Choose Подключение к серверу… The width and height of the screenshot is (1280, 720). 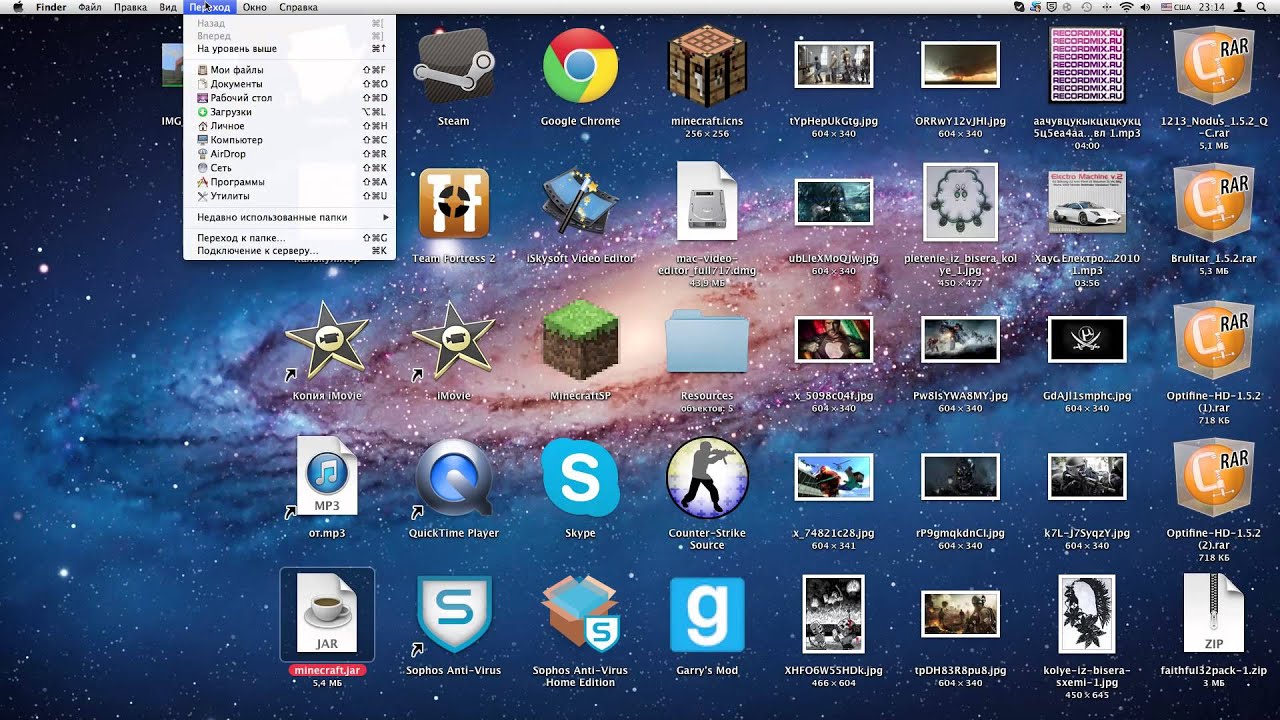[x=290, y=251]
